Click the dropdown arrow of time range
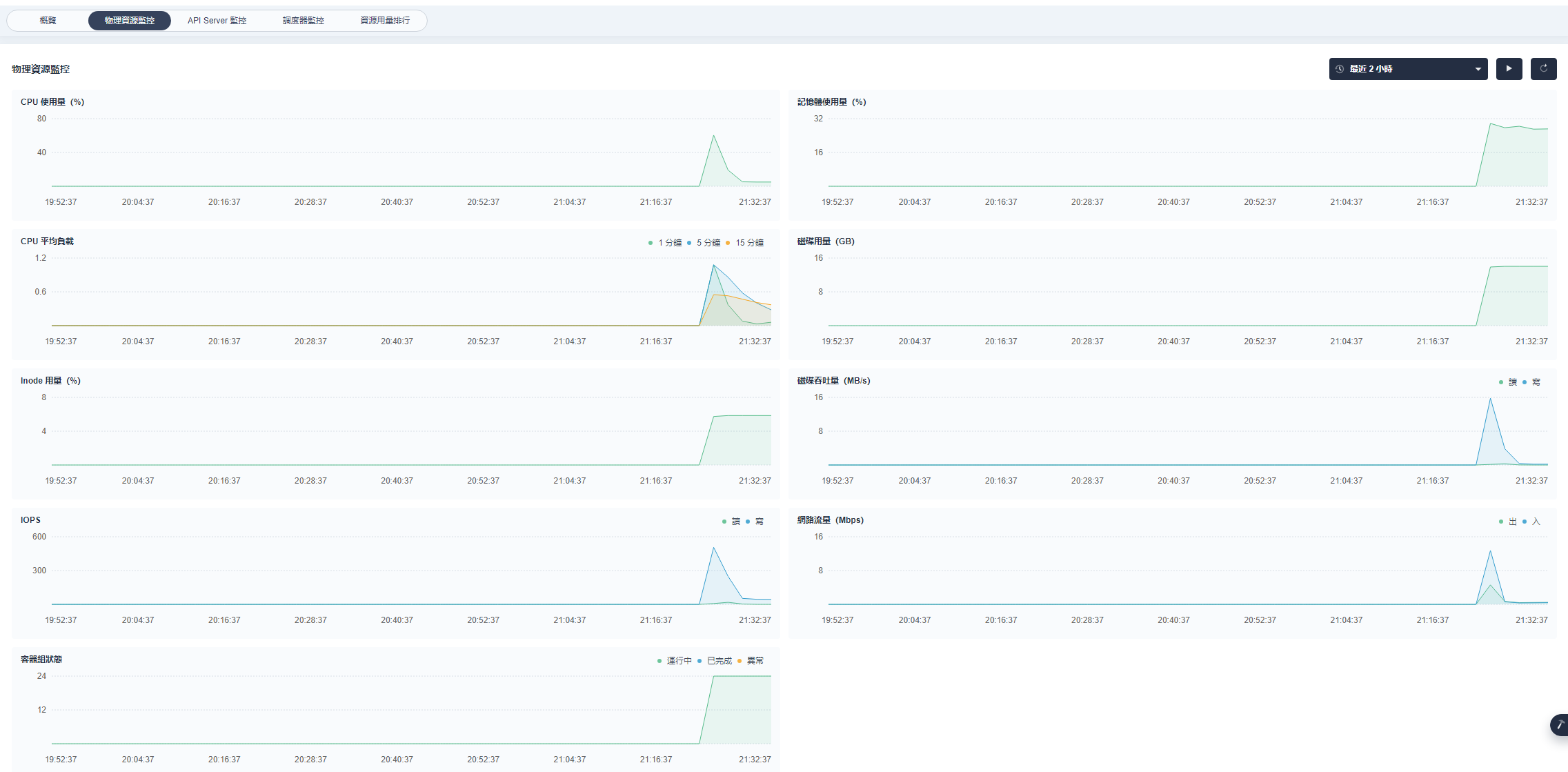The image size is (1568, 772). tap(1478, 69)
